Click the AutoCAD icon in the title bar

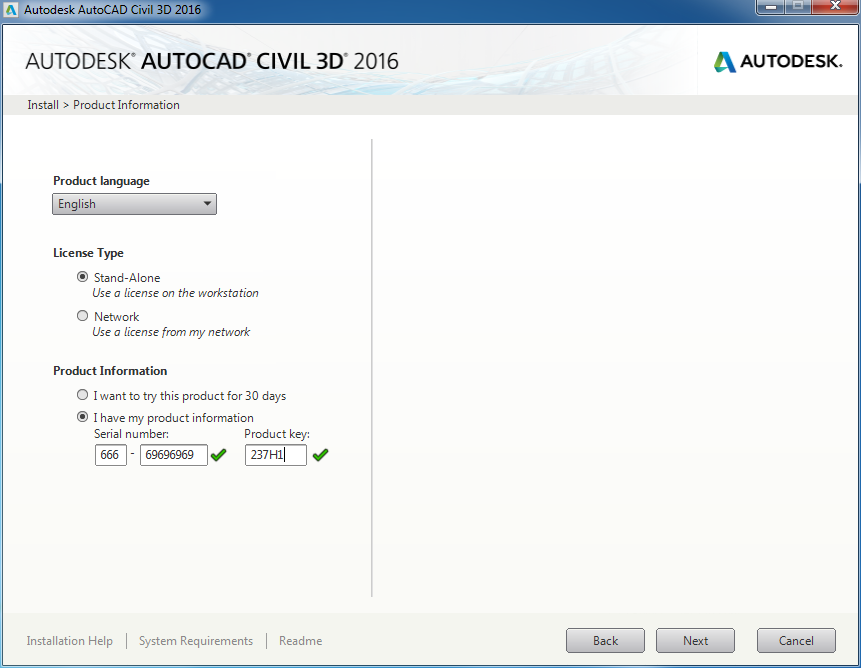11,10
